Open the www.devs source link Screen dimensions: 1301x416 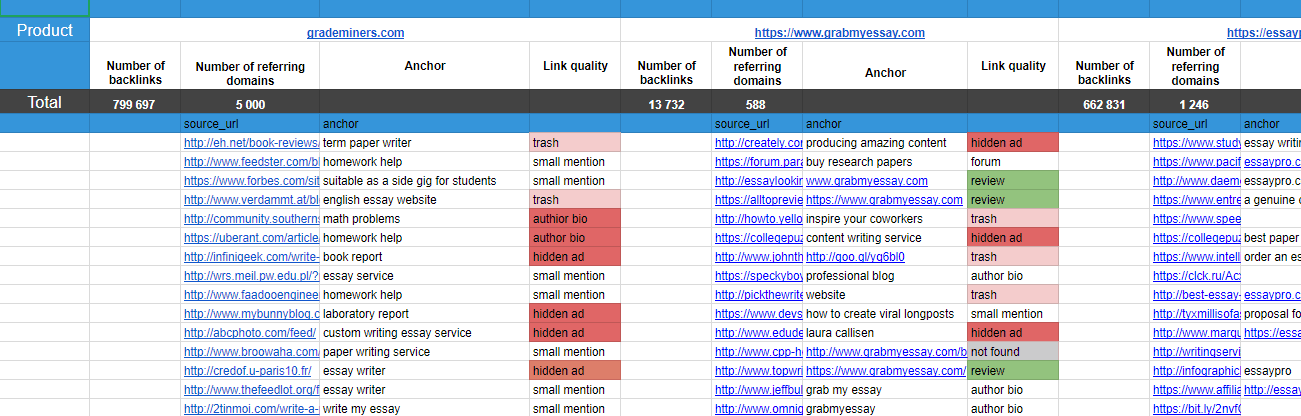click(x=758, y=314)
